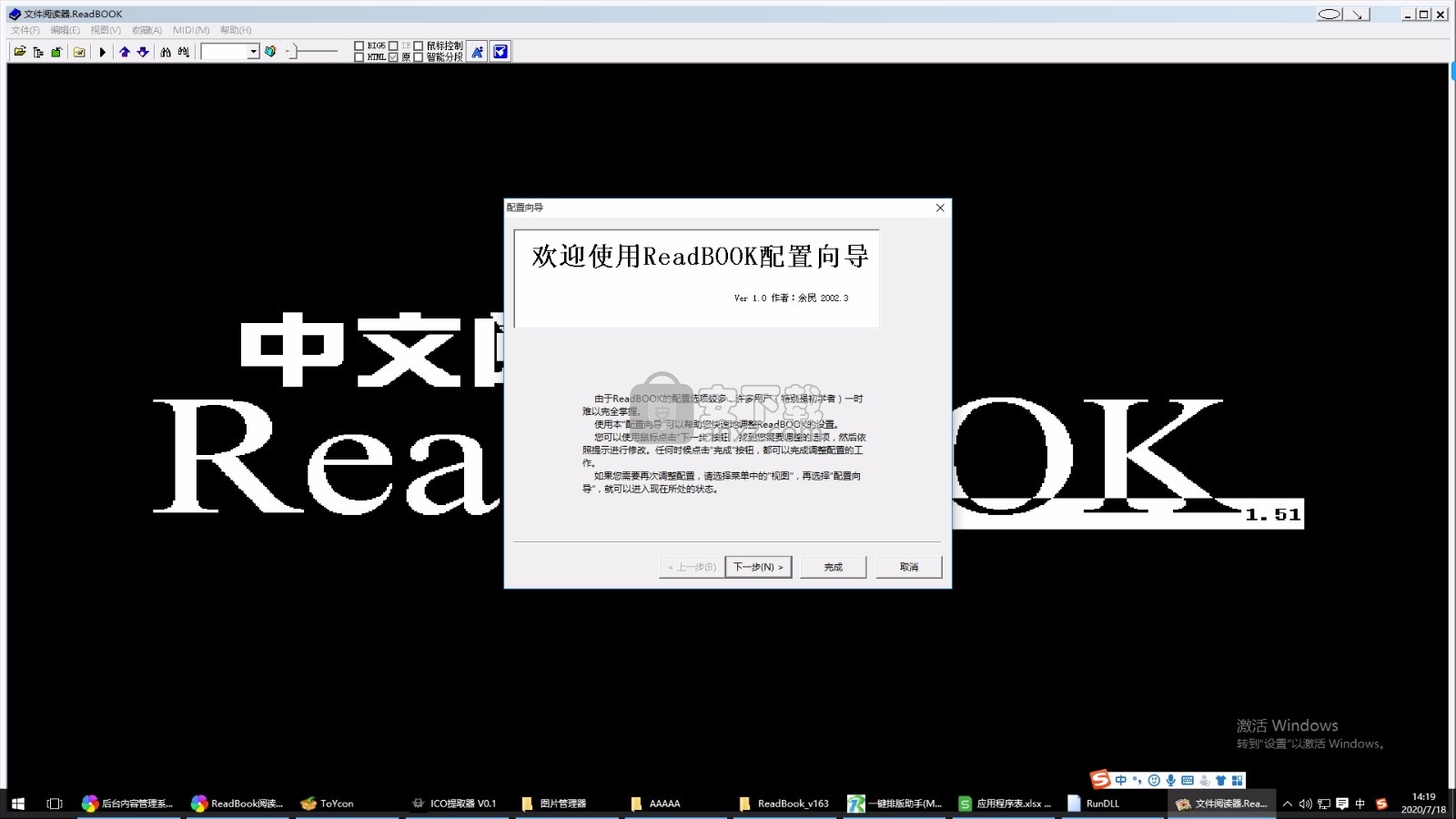Toggle punctuation mode on the IME bar
The height and width of the screenshot is (819, 1456).
point(1137,780)
